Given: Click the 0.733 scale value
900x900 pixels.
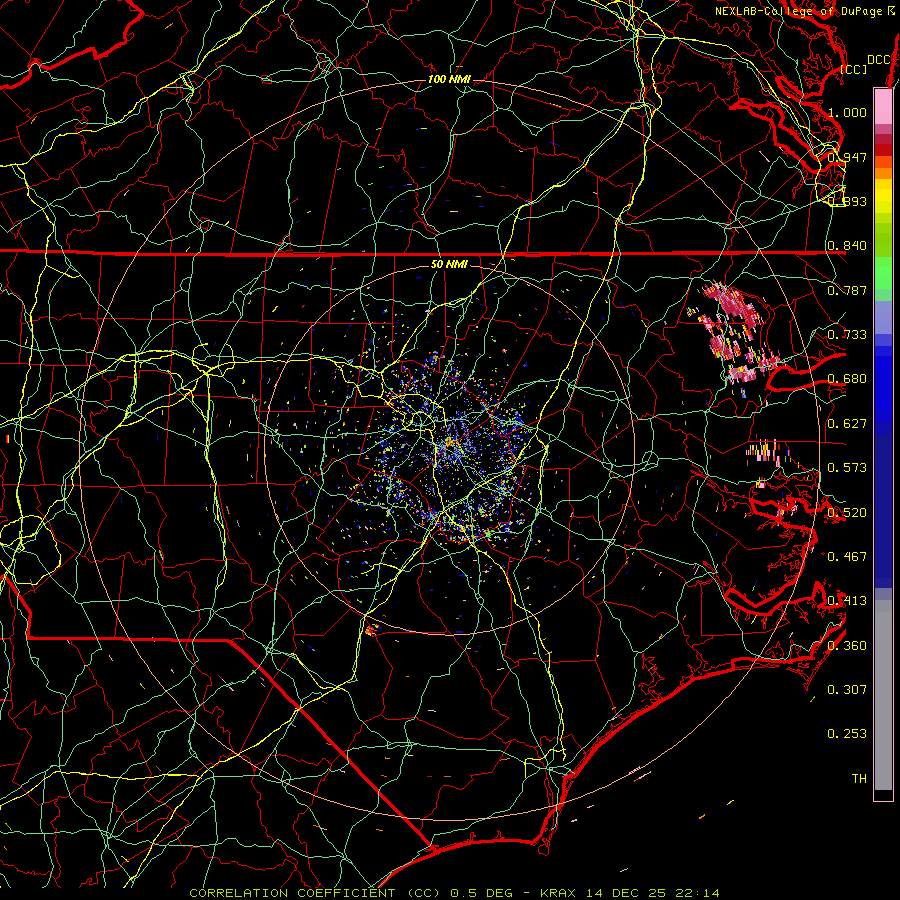Looking at the screenshot, I should [x=847, y=335].
